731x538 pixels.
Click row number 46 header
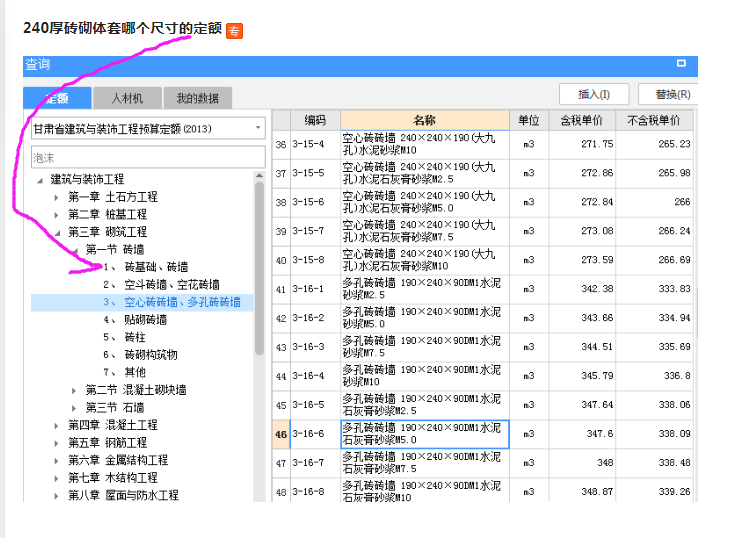pyautogui.click(x=281, y=435)
